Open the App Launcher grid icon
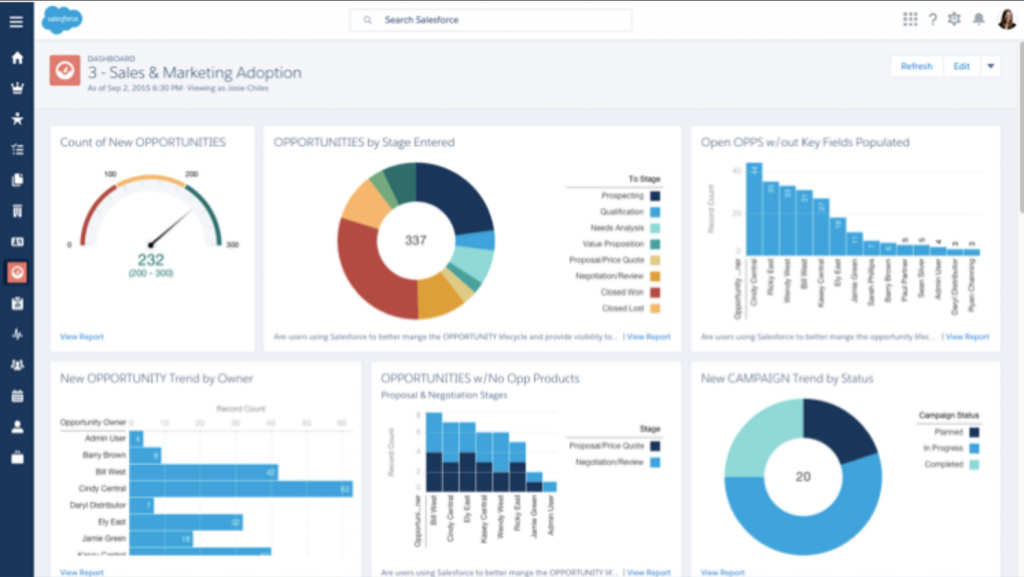 909,18
